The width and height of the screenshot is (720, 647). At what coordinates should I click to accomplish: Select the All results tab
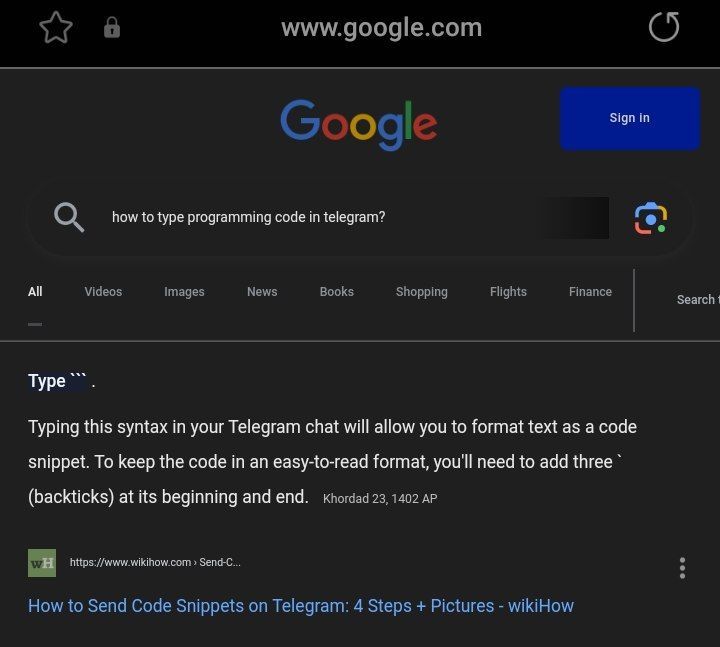35,292
